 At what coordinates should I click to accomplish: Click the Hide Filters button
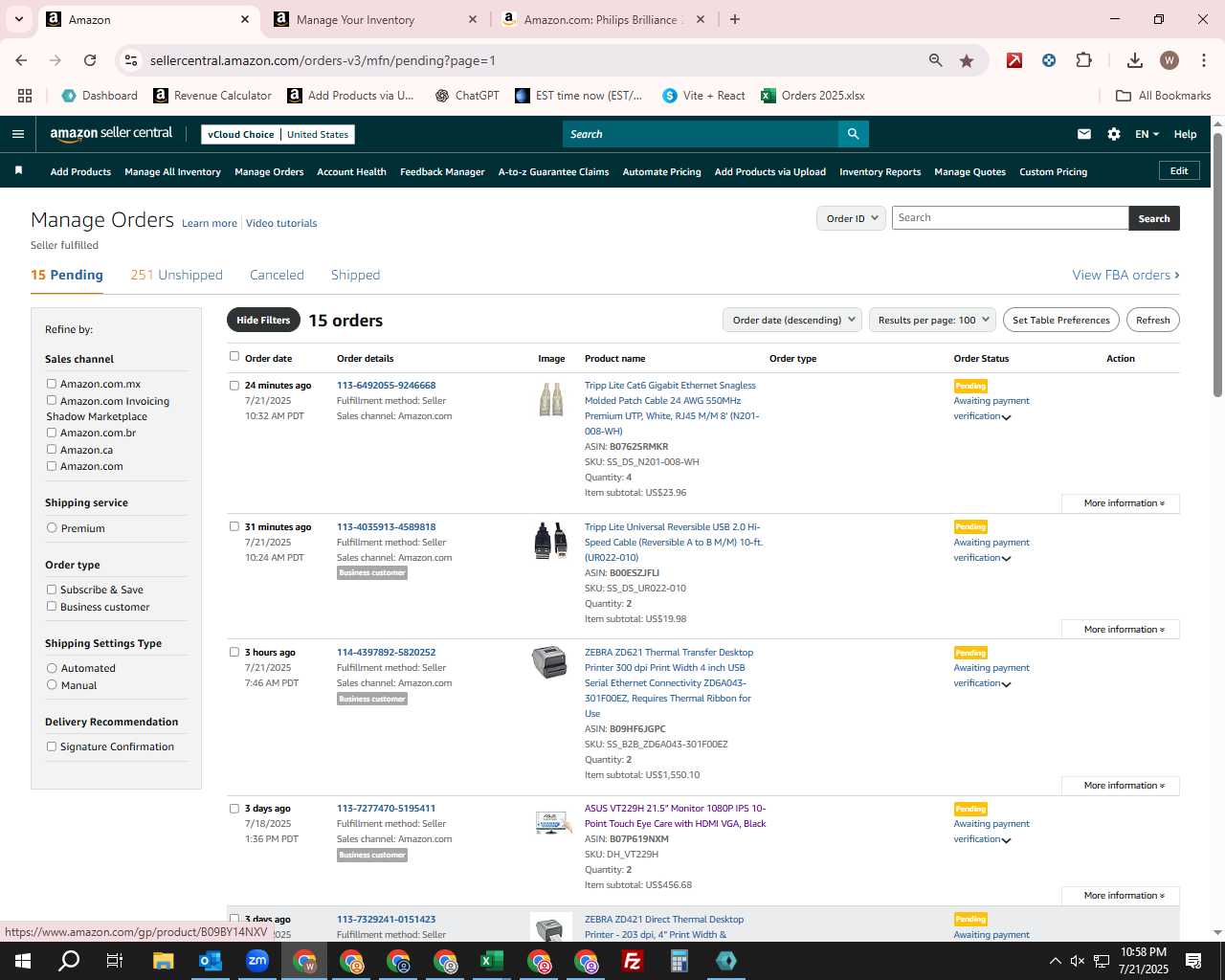point(263,320)
